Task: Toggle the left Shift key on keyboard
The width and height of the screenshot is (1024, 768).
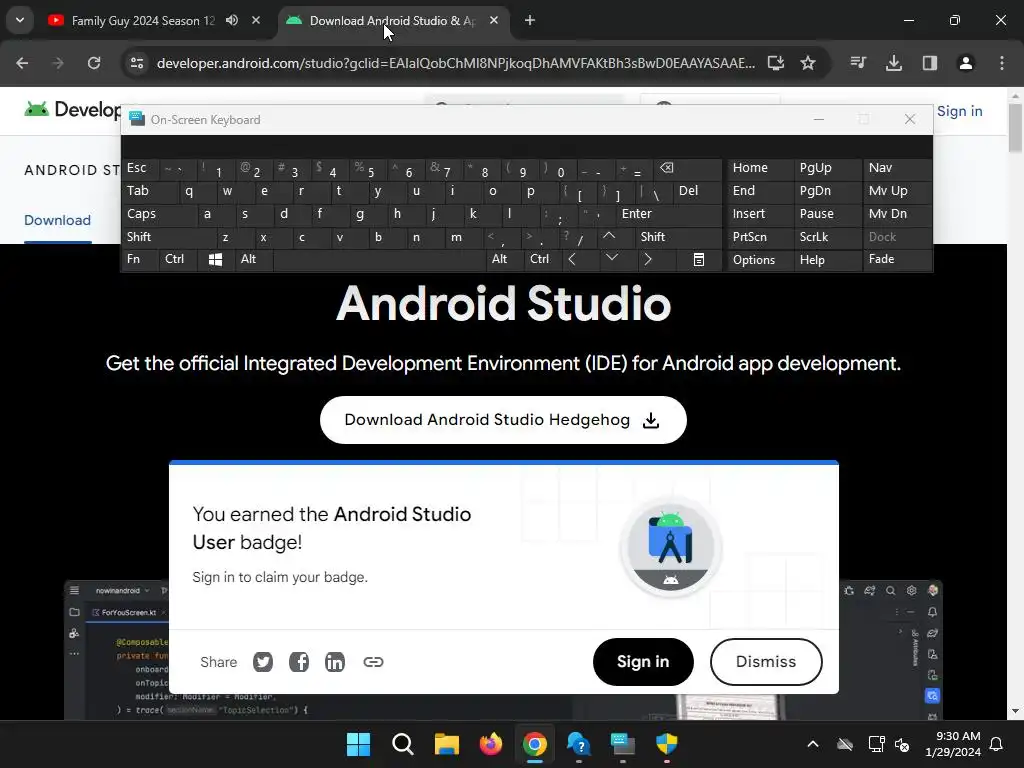Action: click(168, 236)
